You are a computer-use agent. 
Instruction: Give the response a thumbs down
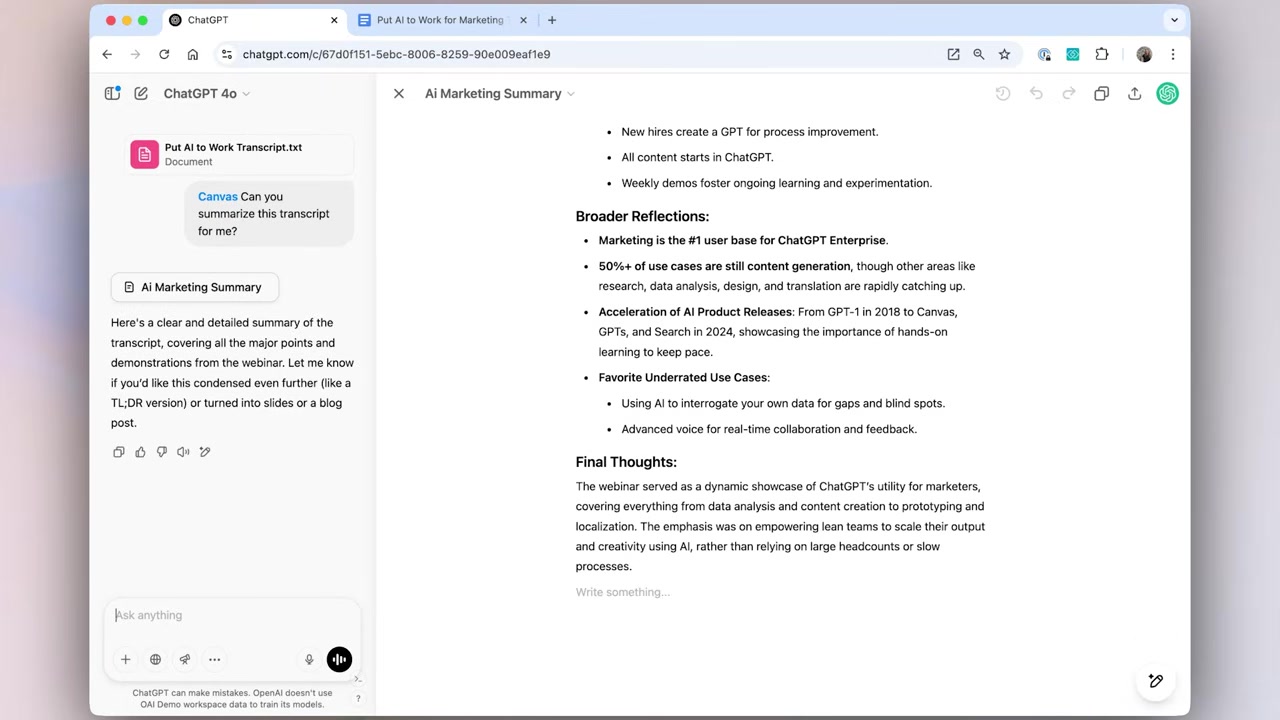[x=162, y=452]
